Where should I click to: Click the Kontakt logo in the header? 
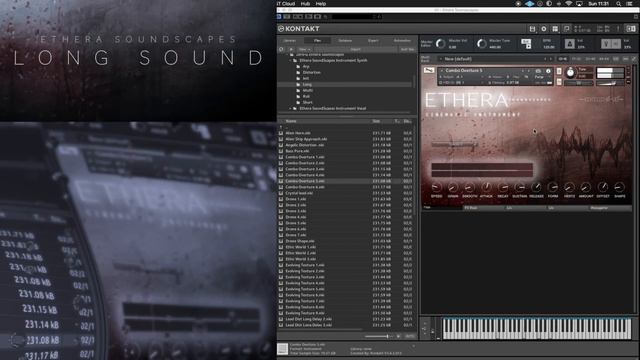299,29
